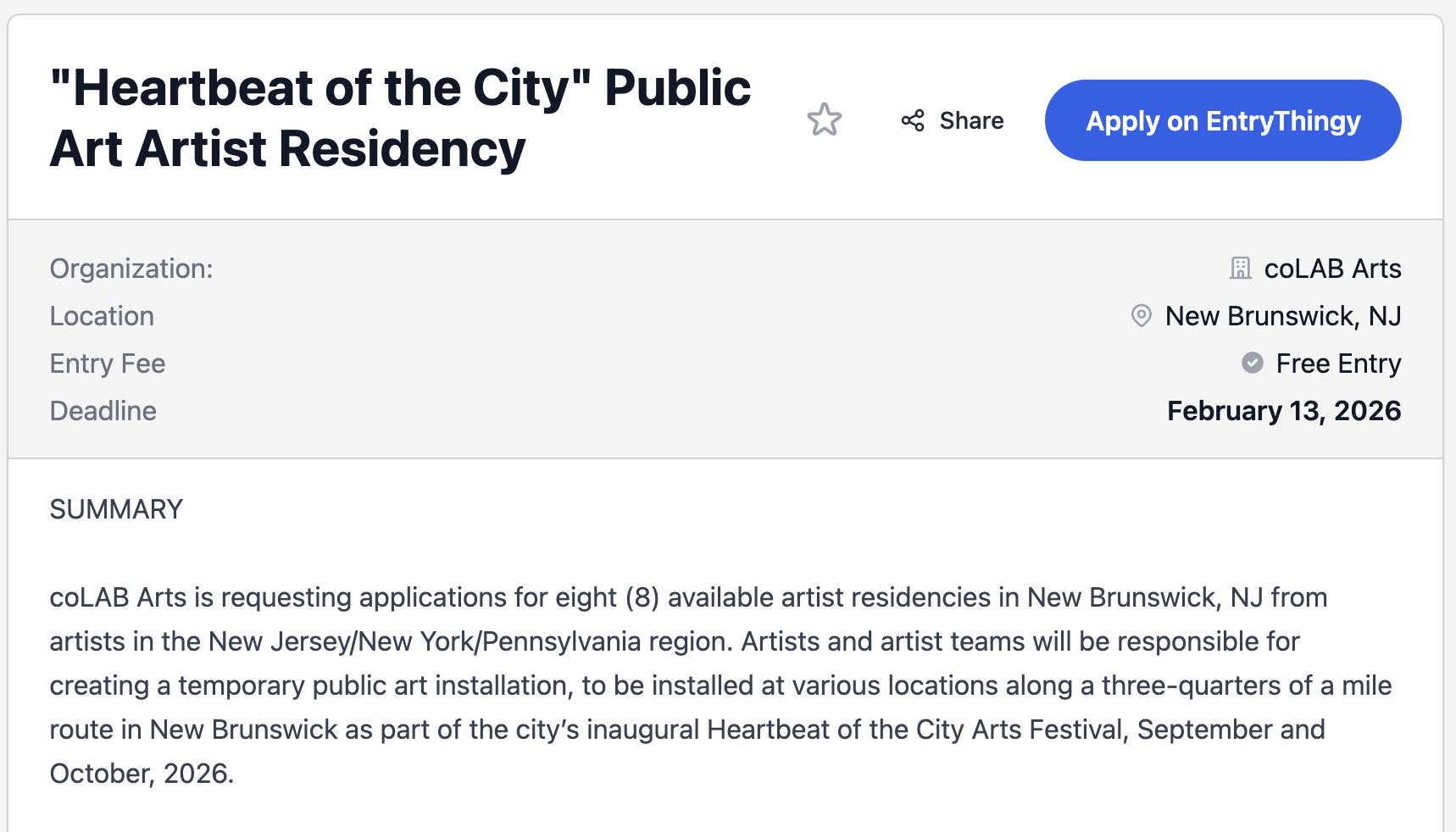Click the Free Entry text

(1338, 363)
